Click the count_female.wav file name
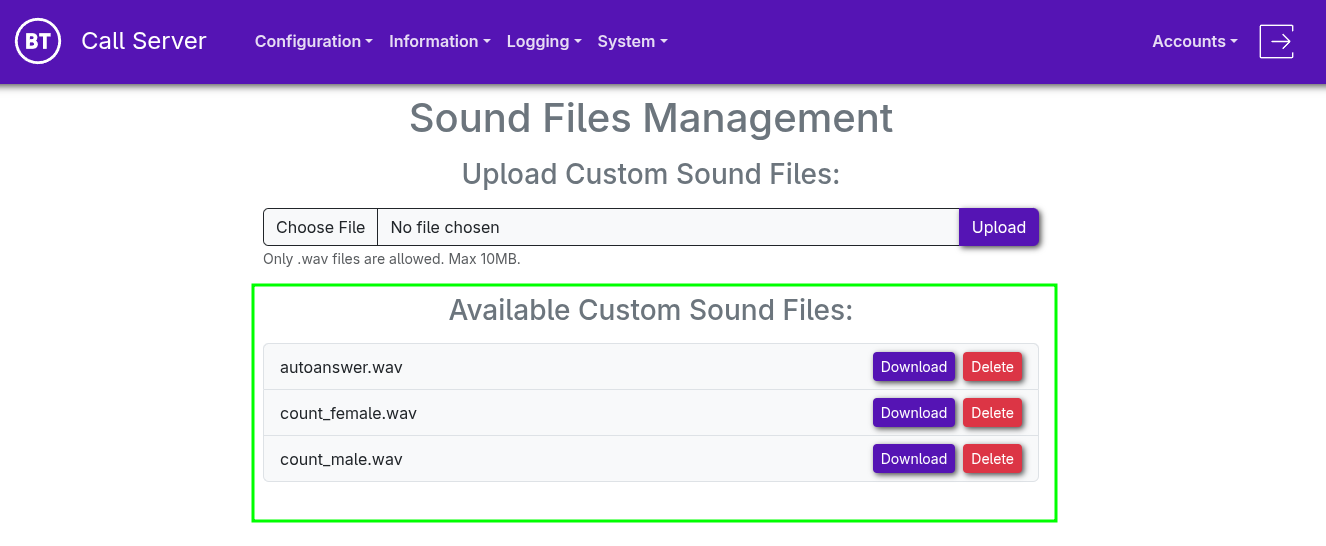 (348, 413)
